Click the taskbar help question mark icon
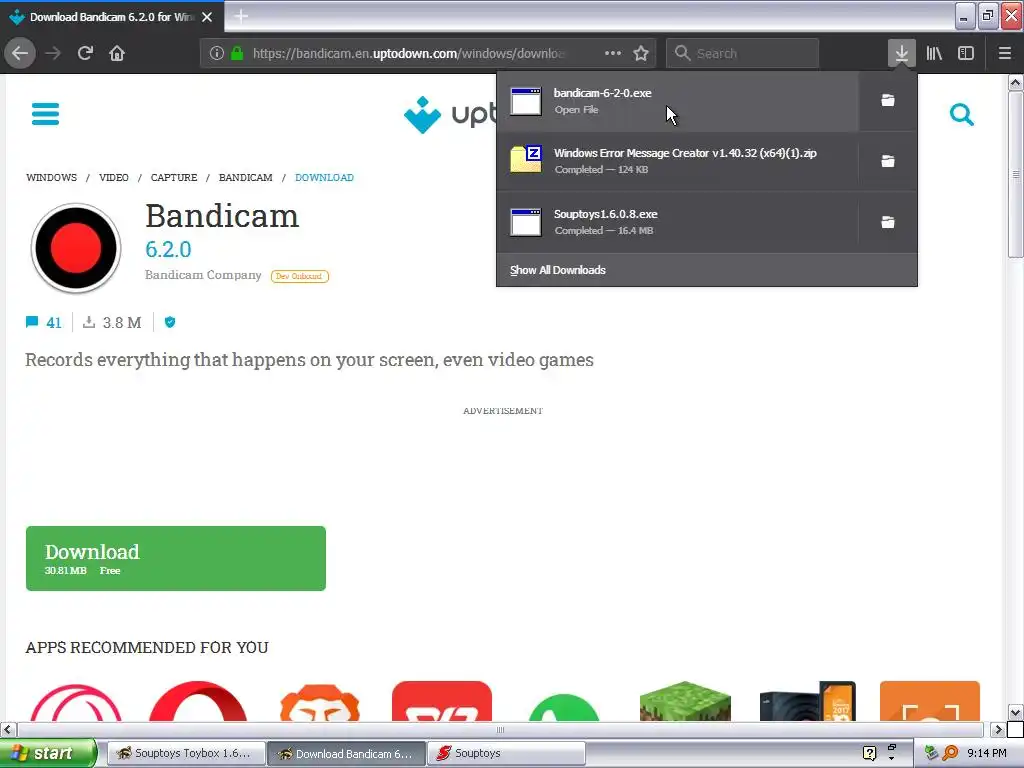 (869, 753)
